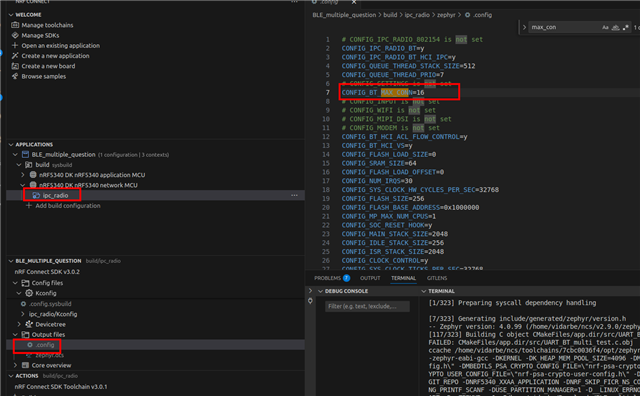This screenshot has height=396, width=640.
Task: Click the BLE_multiple_question breadcrumb
Action: 344,15
